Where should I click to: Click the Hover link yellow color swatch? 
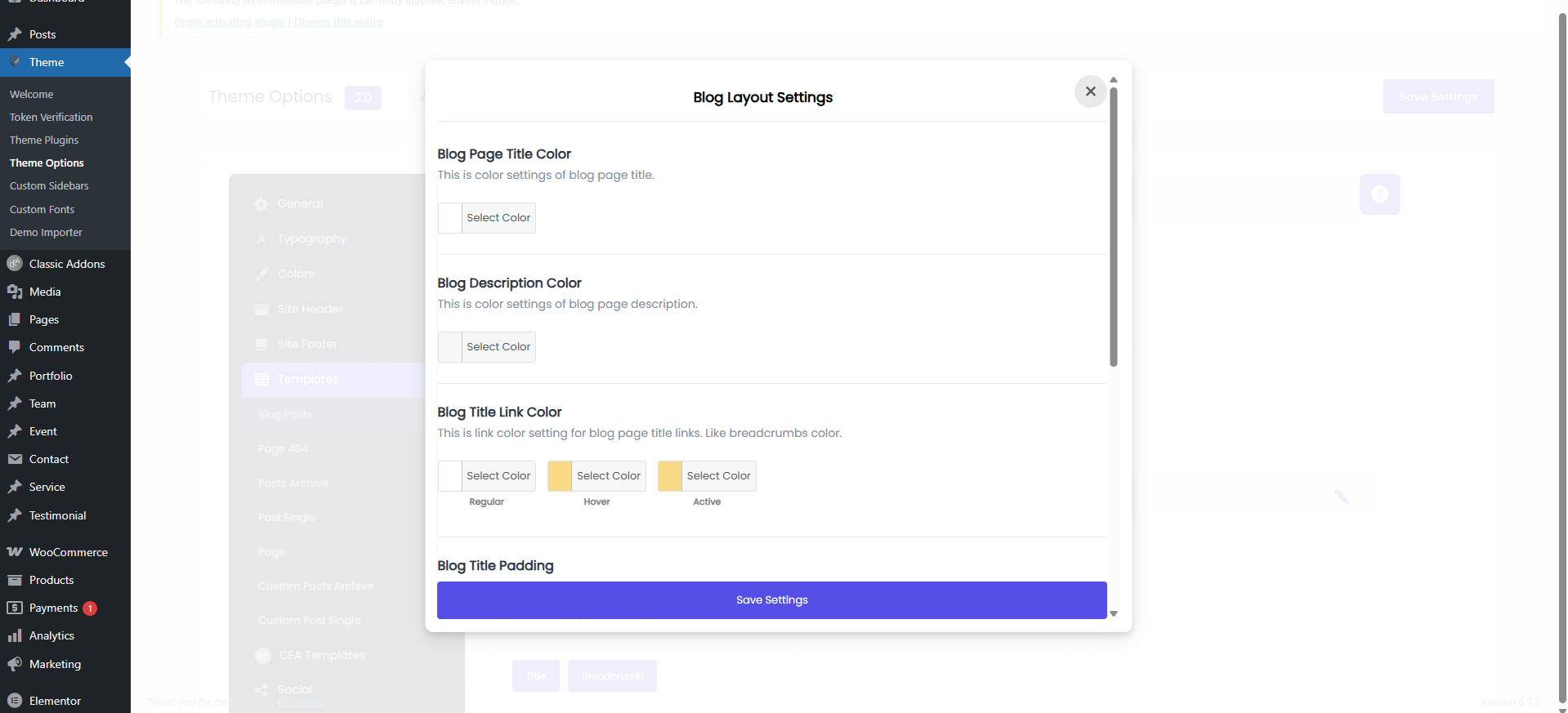point(560,476)
